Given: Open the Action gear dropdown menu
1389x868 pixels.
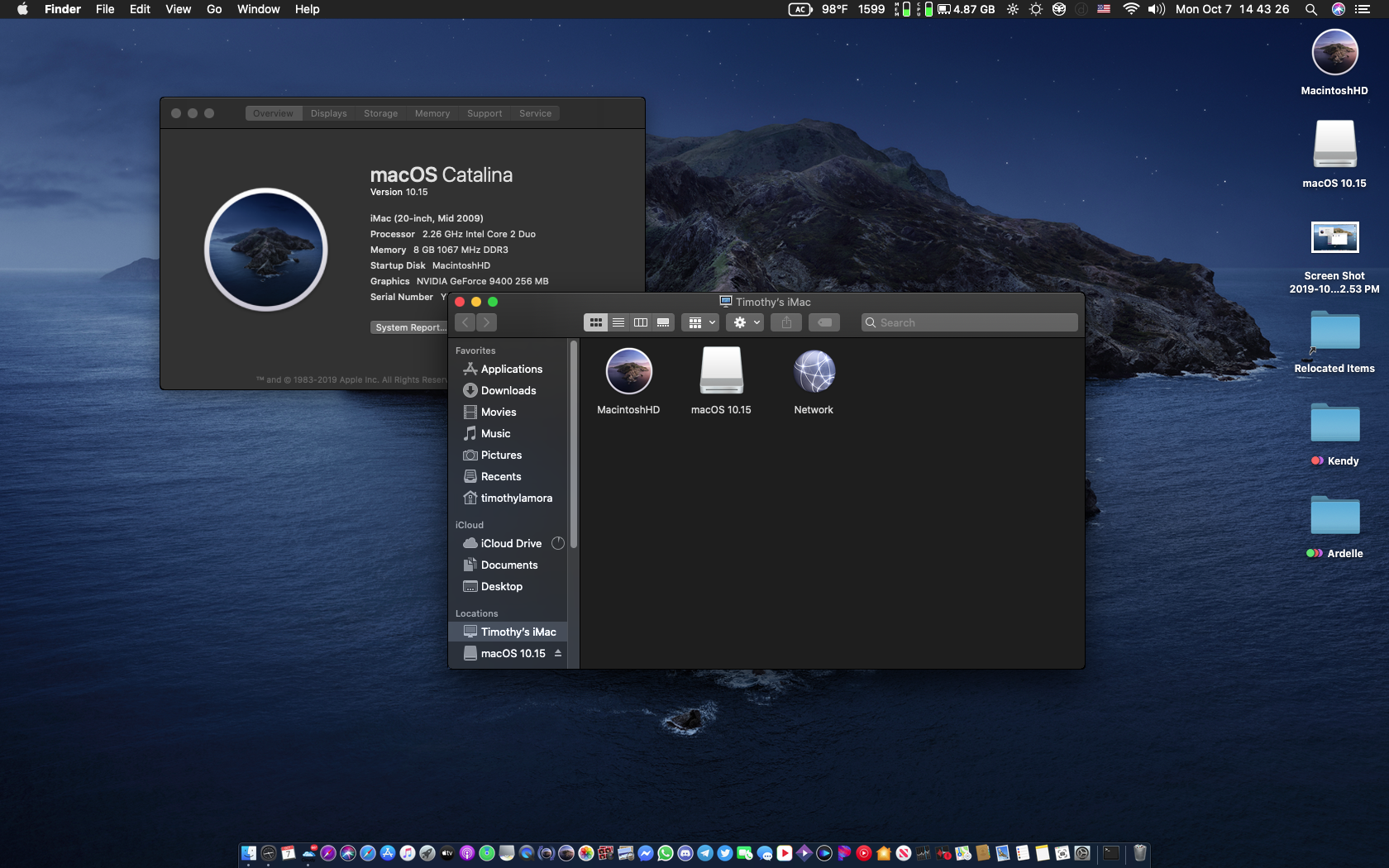Looking at the screenshot, I should point(745,322).
